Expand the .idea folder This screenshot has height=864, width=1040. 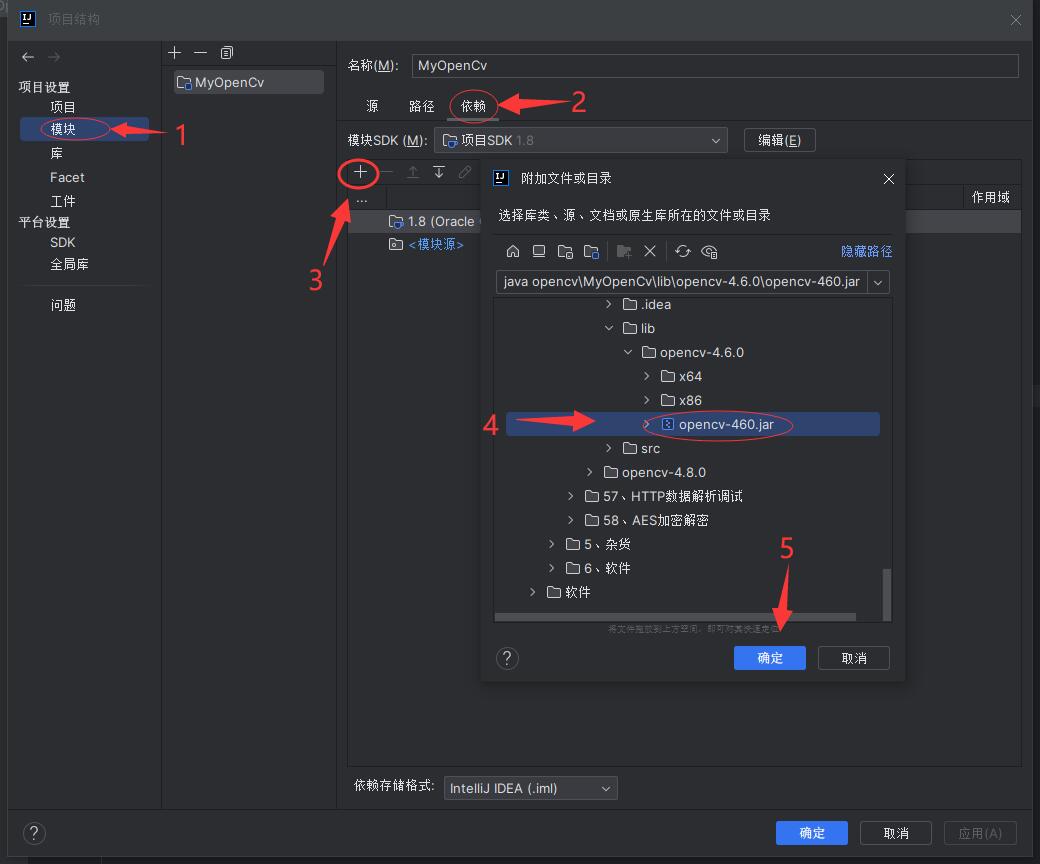click(x=609, y=304)
